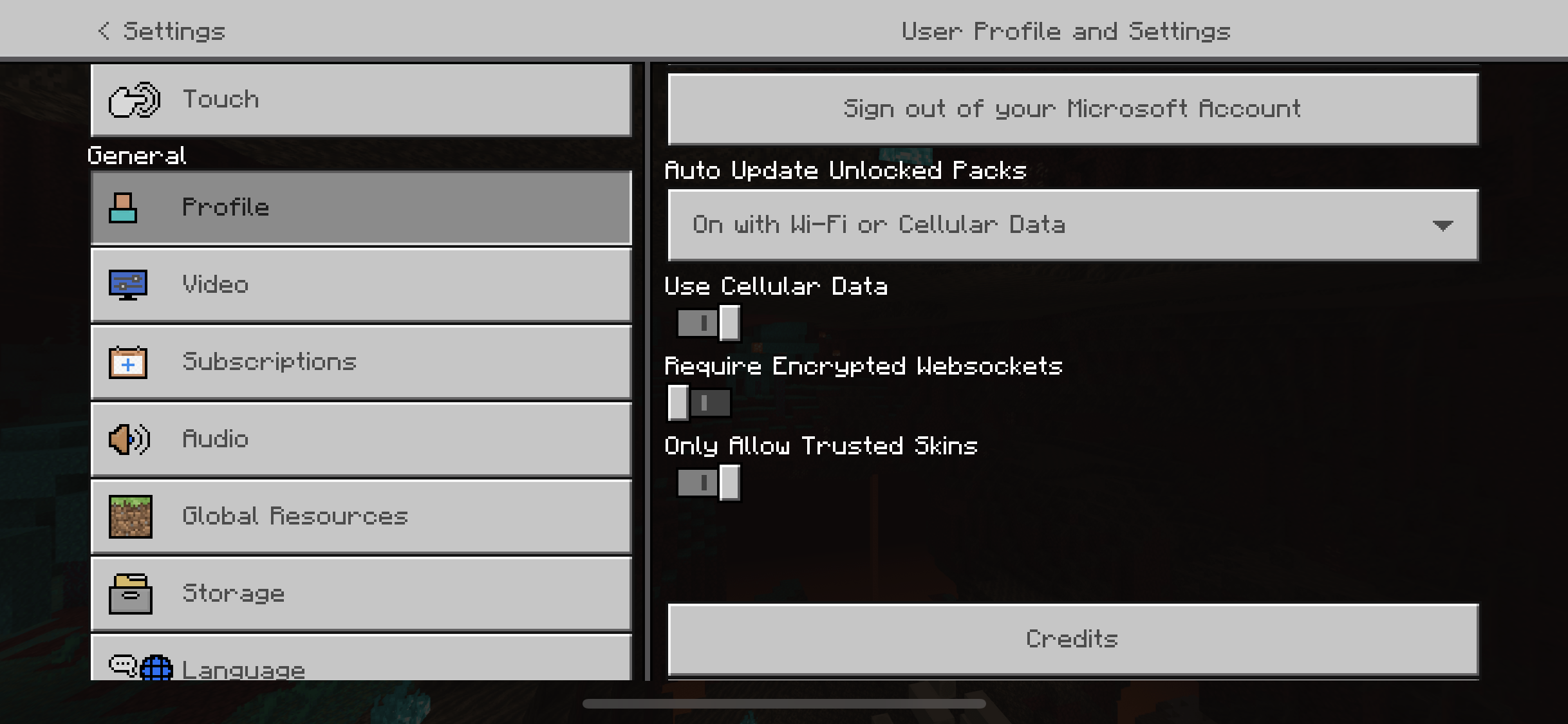Screen dimensions: 1568x724
Task: Click the Profile character icon
Action: coord(122,208)
